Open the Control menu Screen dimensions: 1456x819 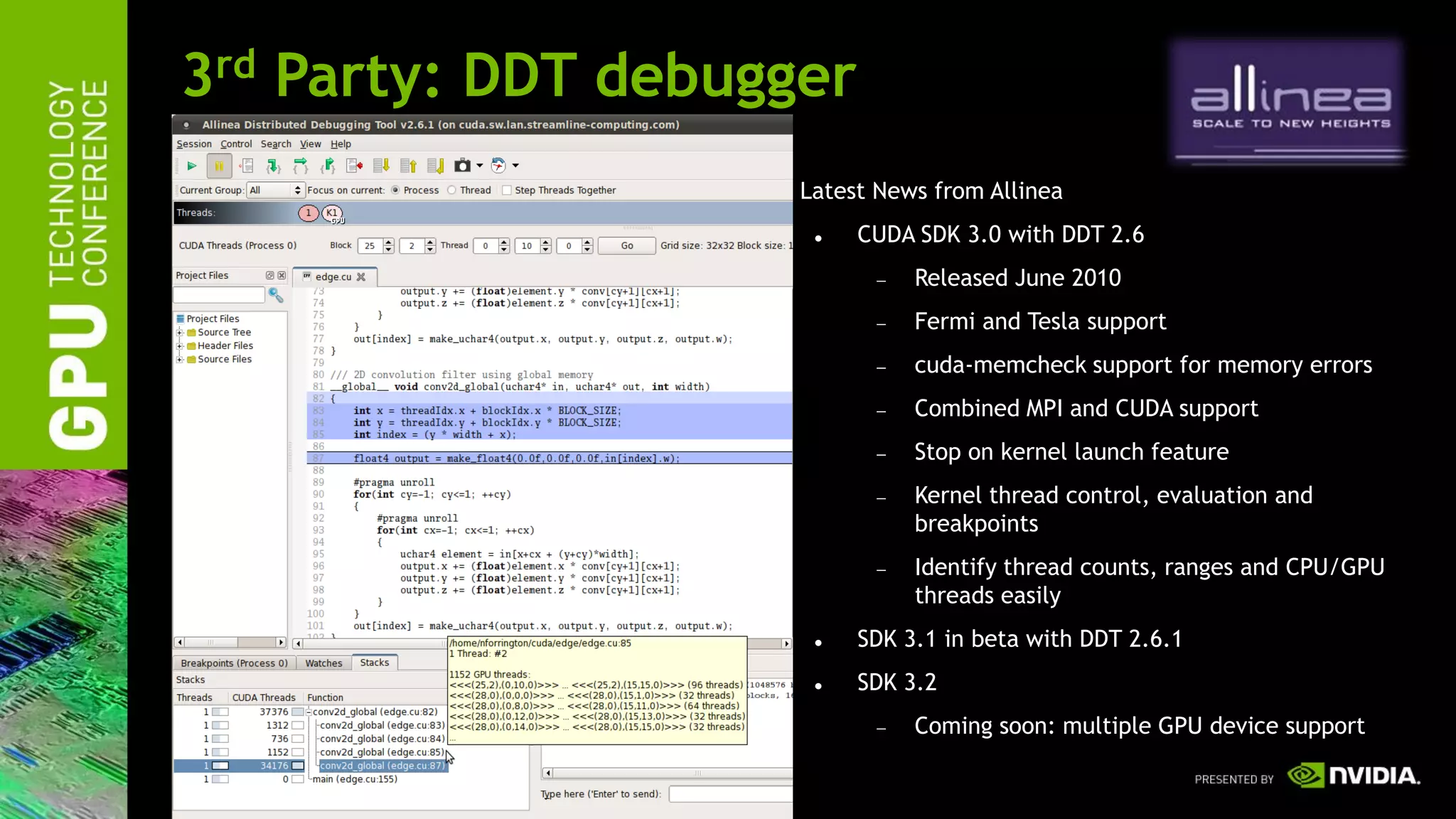pyautogui.click(x=235, y=144)
